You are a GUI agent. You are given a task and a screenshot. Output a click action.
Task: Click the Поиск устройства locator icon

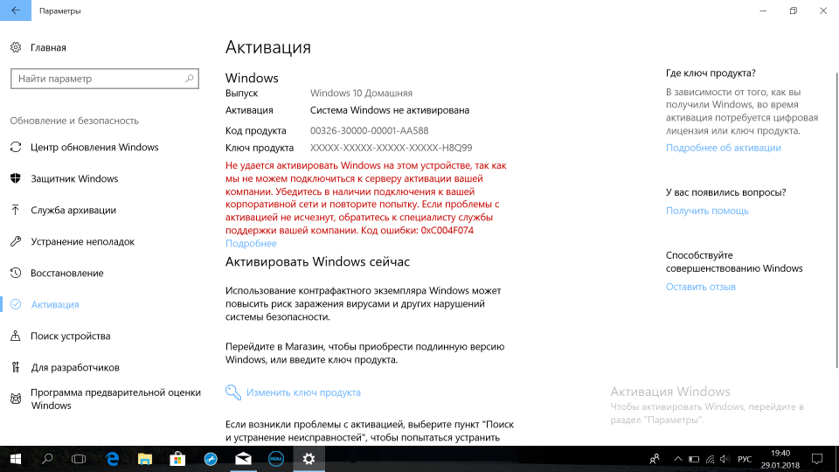(16, 336)
